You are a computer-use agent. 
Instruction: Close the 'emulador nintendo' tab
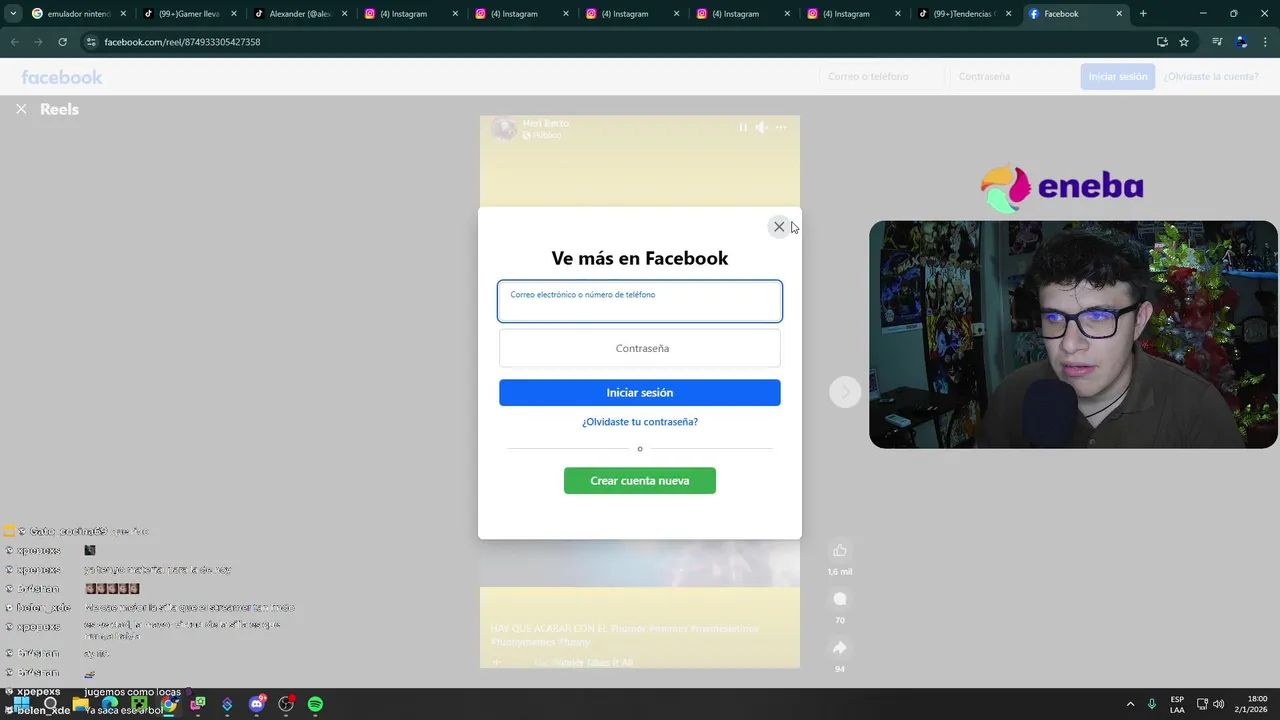(x=123, y=14)
